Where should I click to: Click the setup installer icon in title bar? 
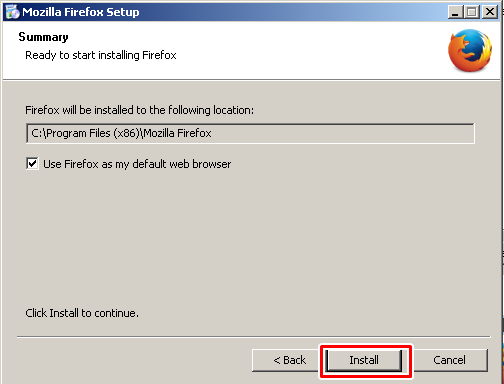click(x=13, y=12)
